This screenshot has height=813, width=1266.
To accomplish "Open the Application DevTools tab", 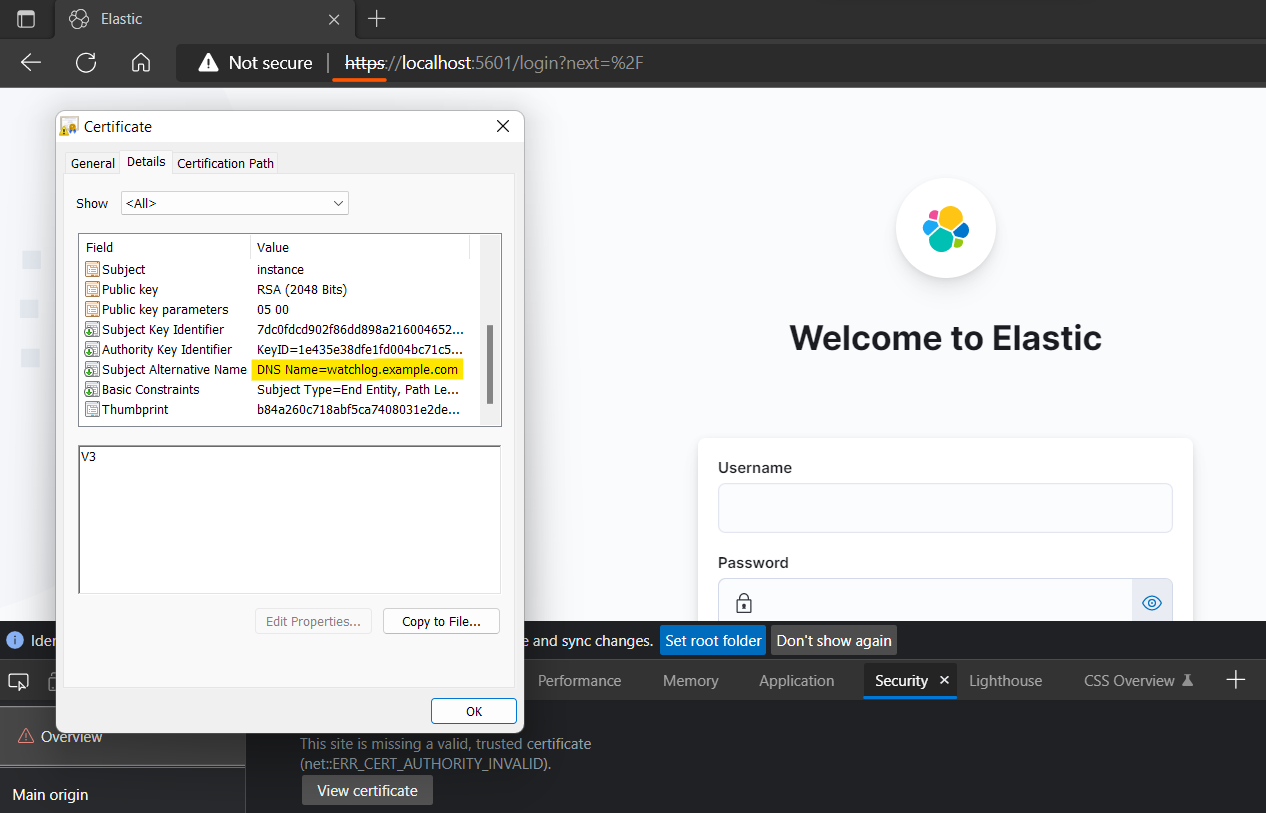I will pos(796,680).
